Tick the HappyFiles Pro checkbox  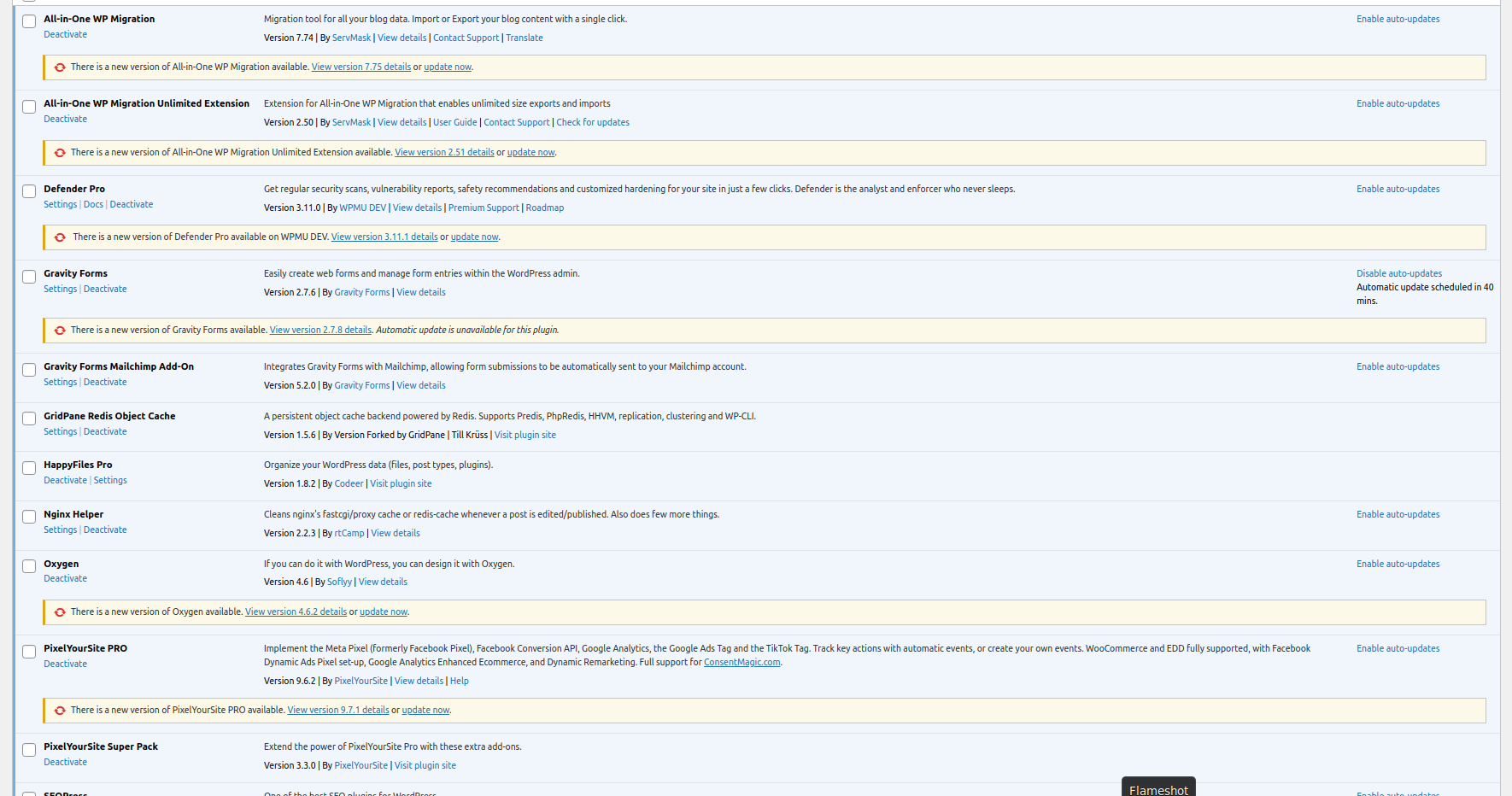(x=29, y=468)
